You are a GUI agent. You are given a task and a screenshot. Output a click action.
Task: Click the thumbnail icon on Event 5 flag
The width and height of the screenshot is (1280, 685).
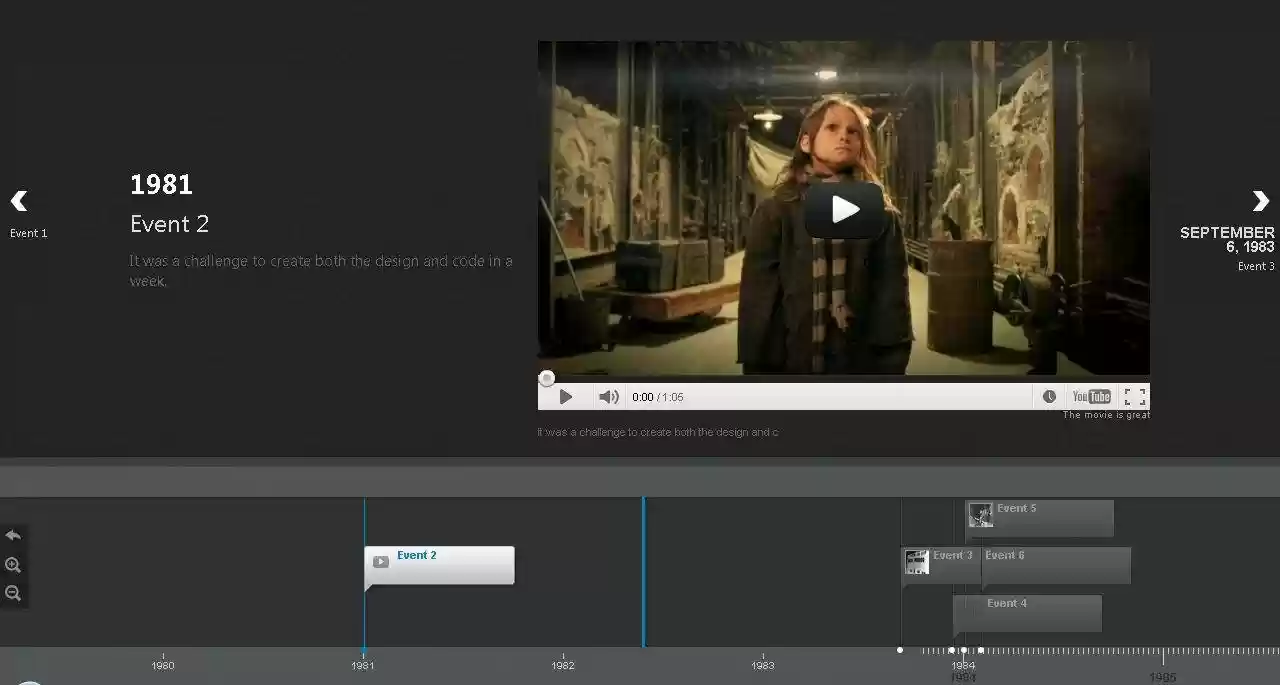point(980,514)
